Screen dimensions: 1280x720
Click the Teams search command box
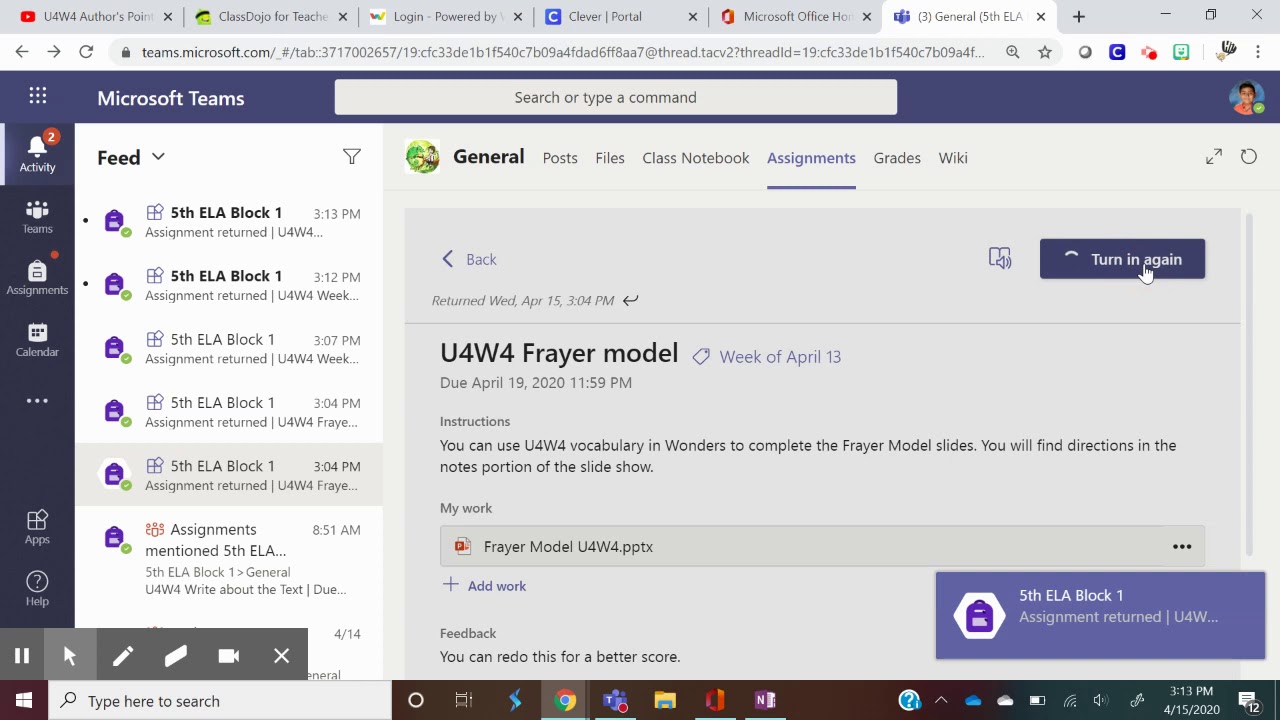point(616,97)
